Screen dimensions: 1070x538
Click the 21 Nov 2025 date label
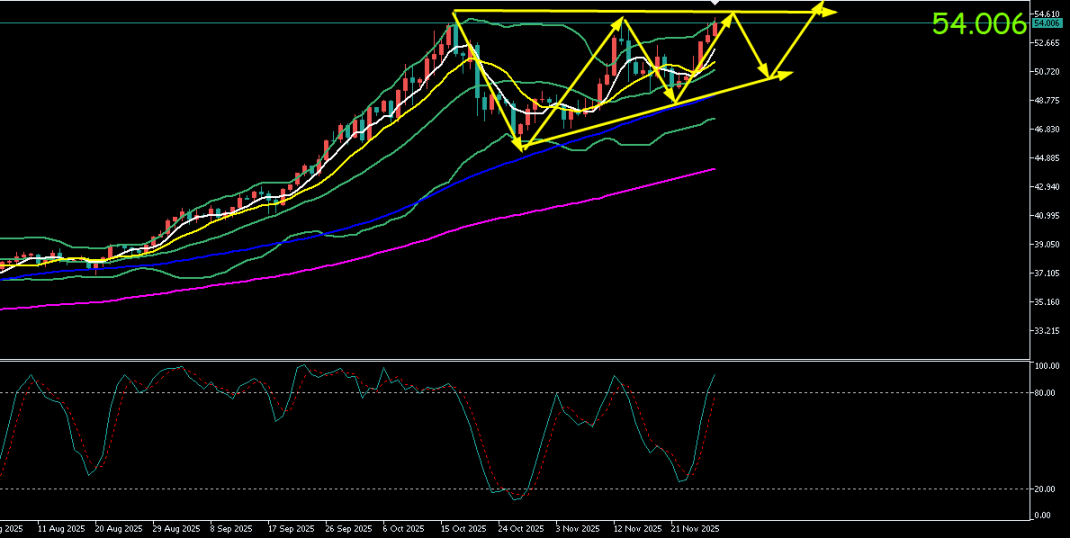click(693, 528)
